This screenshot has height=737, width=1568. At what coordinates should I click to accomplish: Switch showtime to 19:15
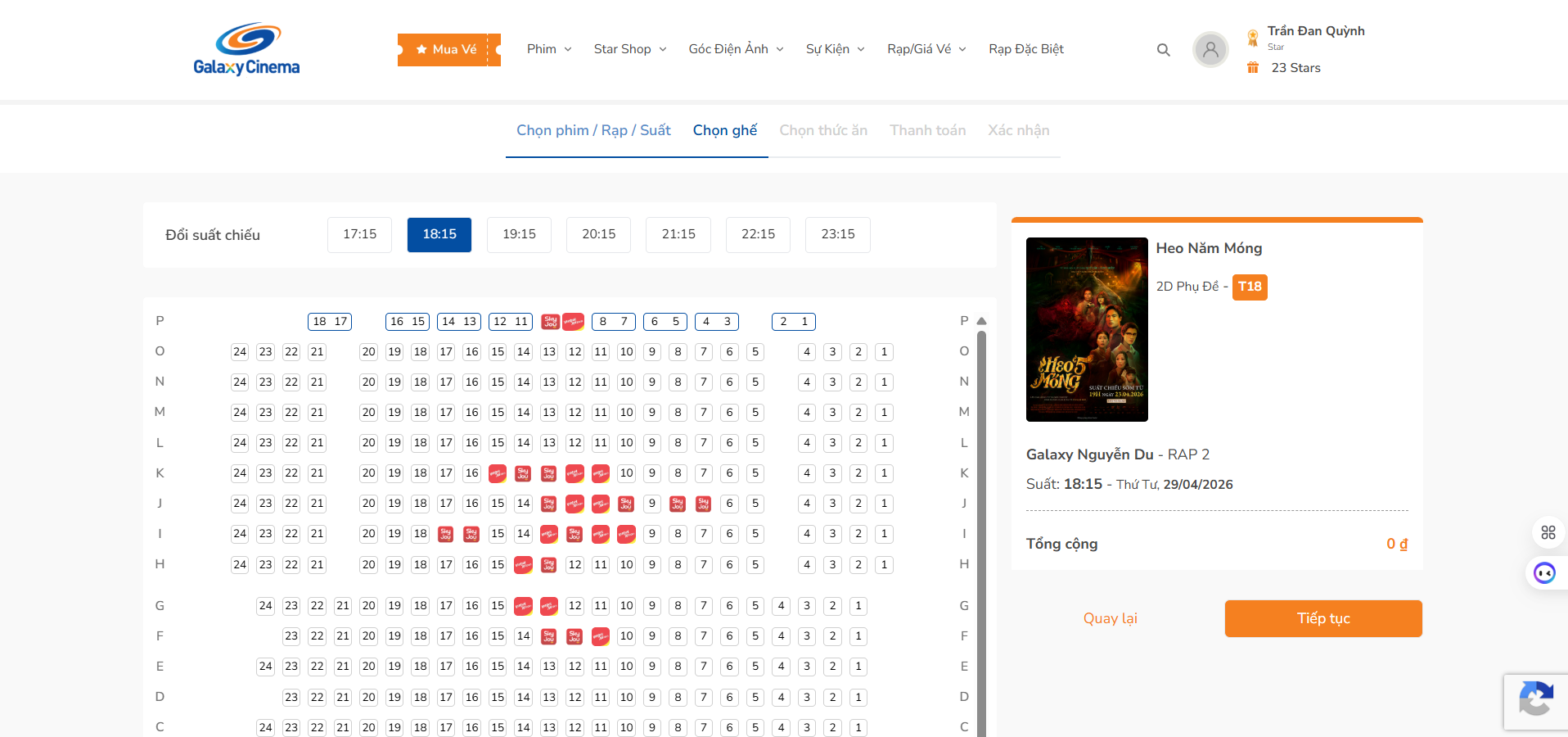click(519, 235)
